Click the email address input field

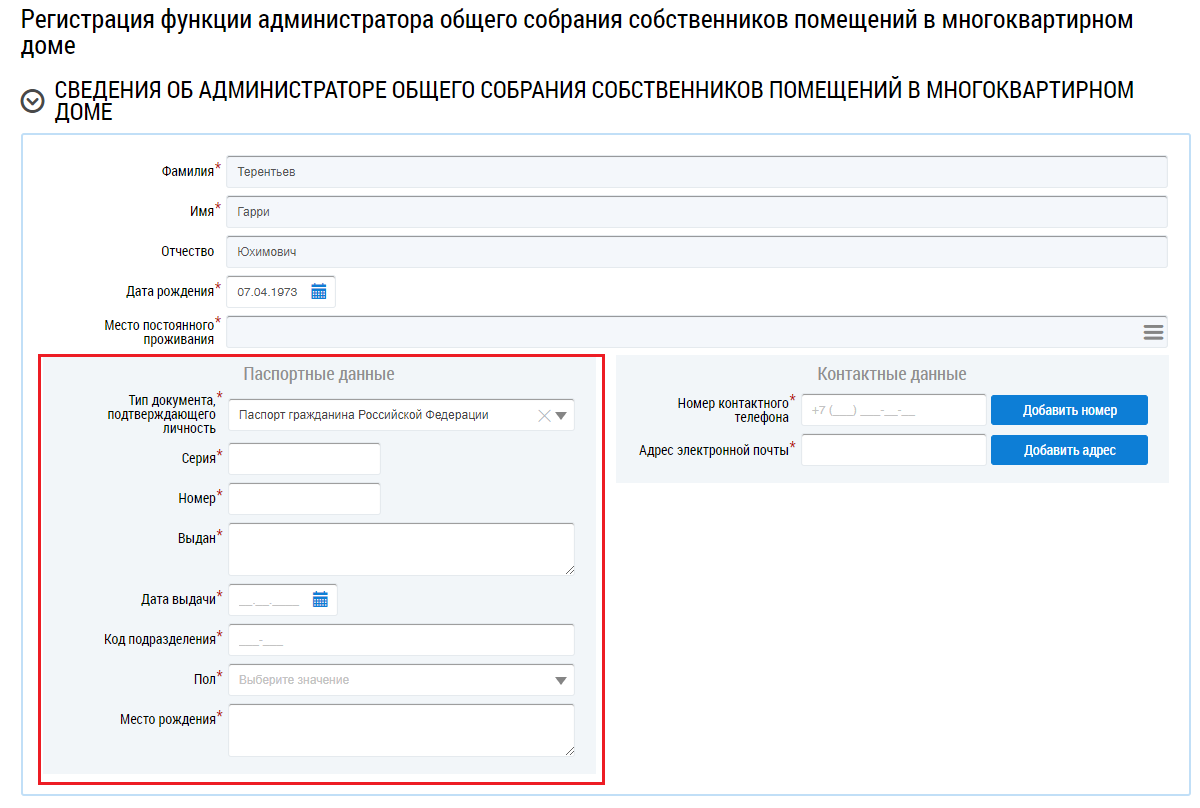[893, 450]
